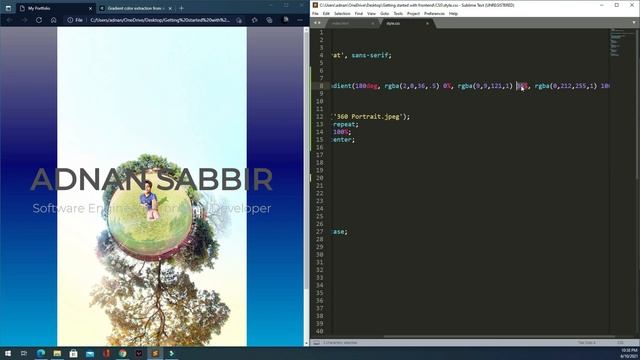This screenshot has width=640, height=360.
Task: Open Task View on the taskbar
Action: (24, 353)
